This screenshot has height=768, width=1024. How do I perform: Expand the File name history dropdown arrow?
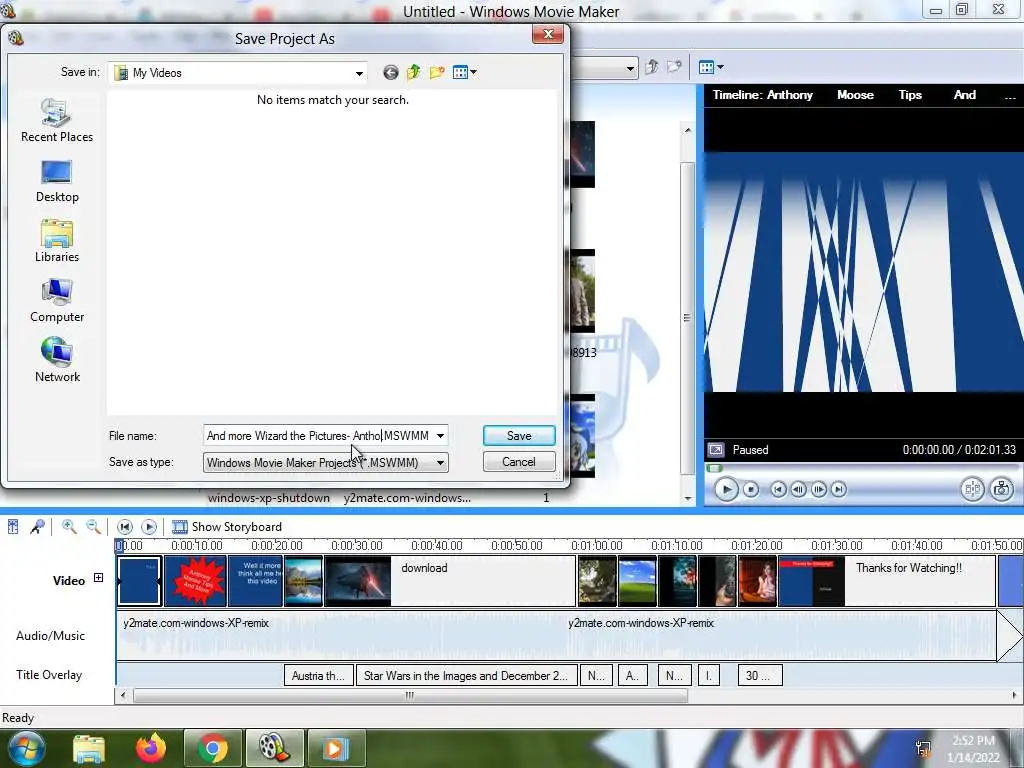[x=441, y=436]
